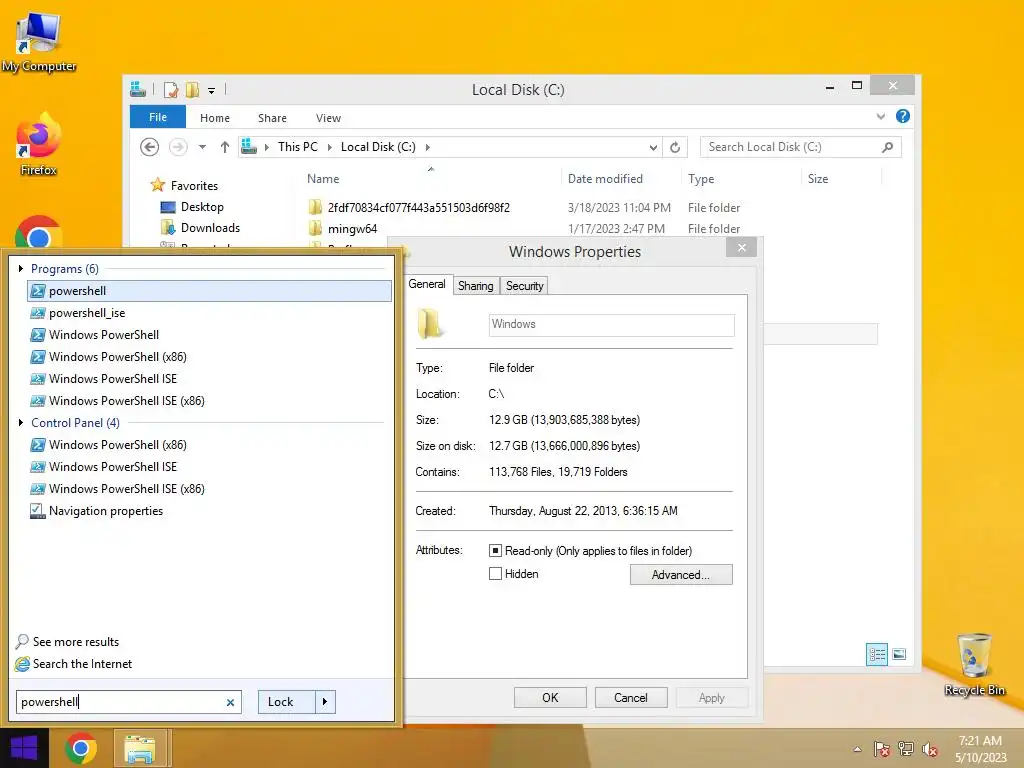
Task: Expand the This PC breadcrumb arrow
Action: 329,148
